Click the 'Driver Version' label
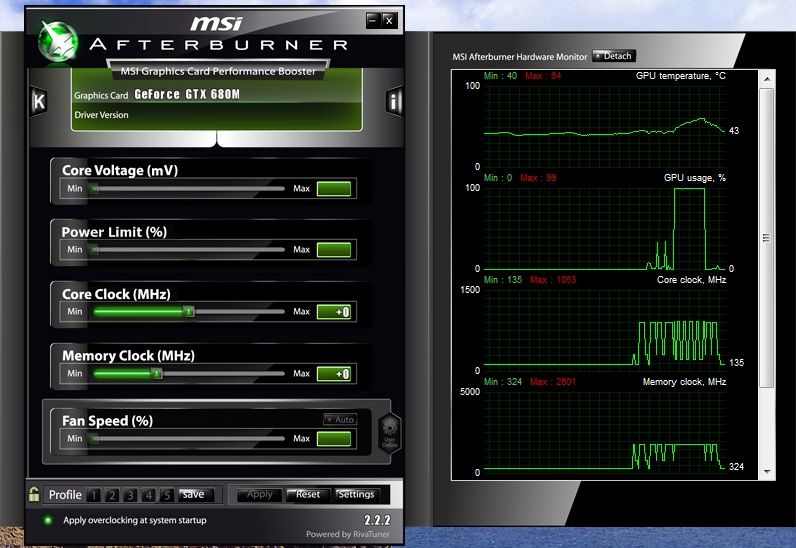Image resolution: width=796 pixels, height=548 pixels. click(x=102, y=115)
